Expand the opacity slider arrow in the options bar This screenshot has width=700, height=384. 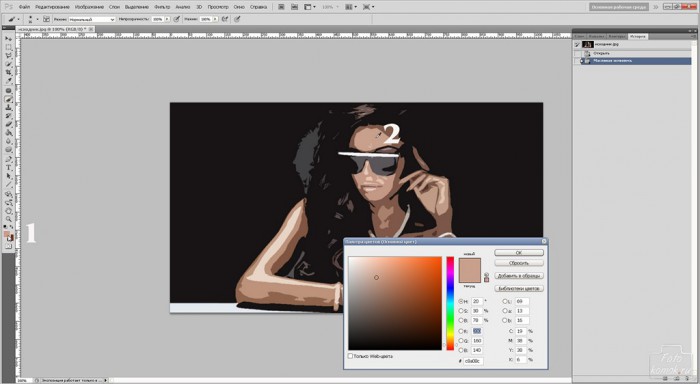(x=167, y=19)
